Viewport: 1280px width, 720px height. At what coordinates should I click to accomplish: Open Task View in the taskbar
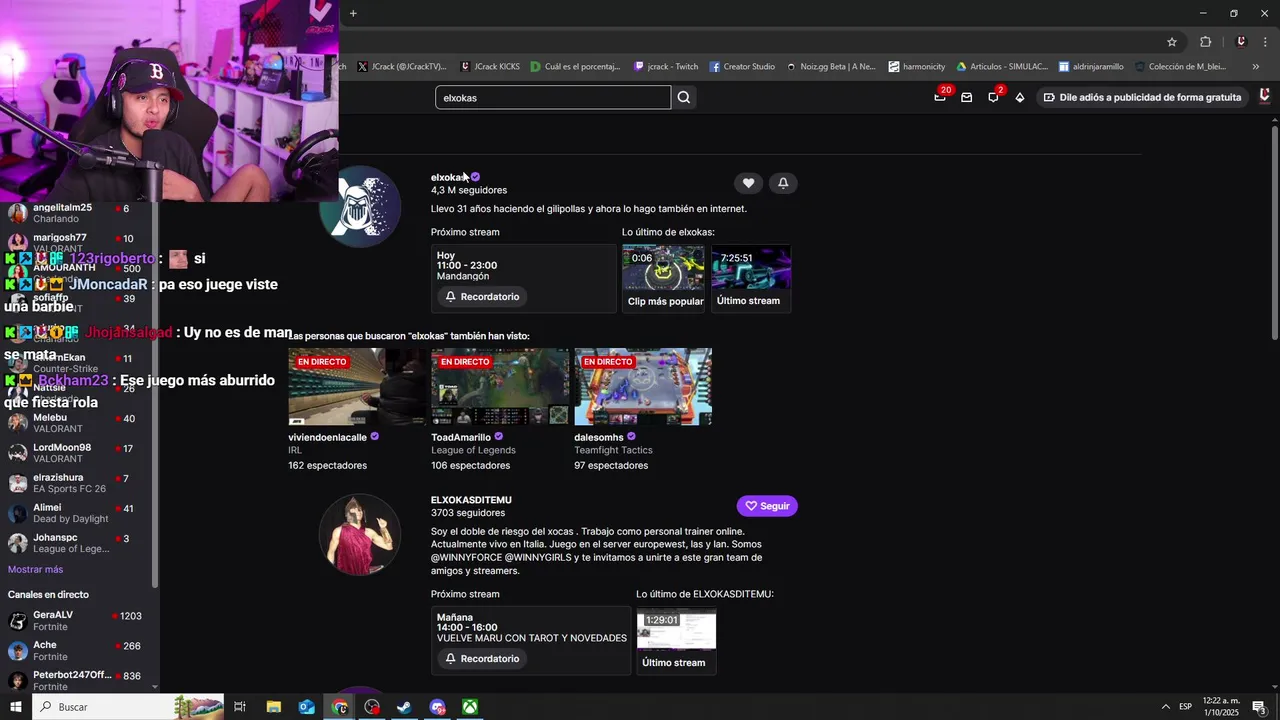tap(240, 707)
